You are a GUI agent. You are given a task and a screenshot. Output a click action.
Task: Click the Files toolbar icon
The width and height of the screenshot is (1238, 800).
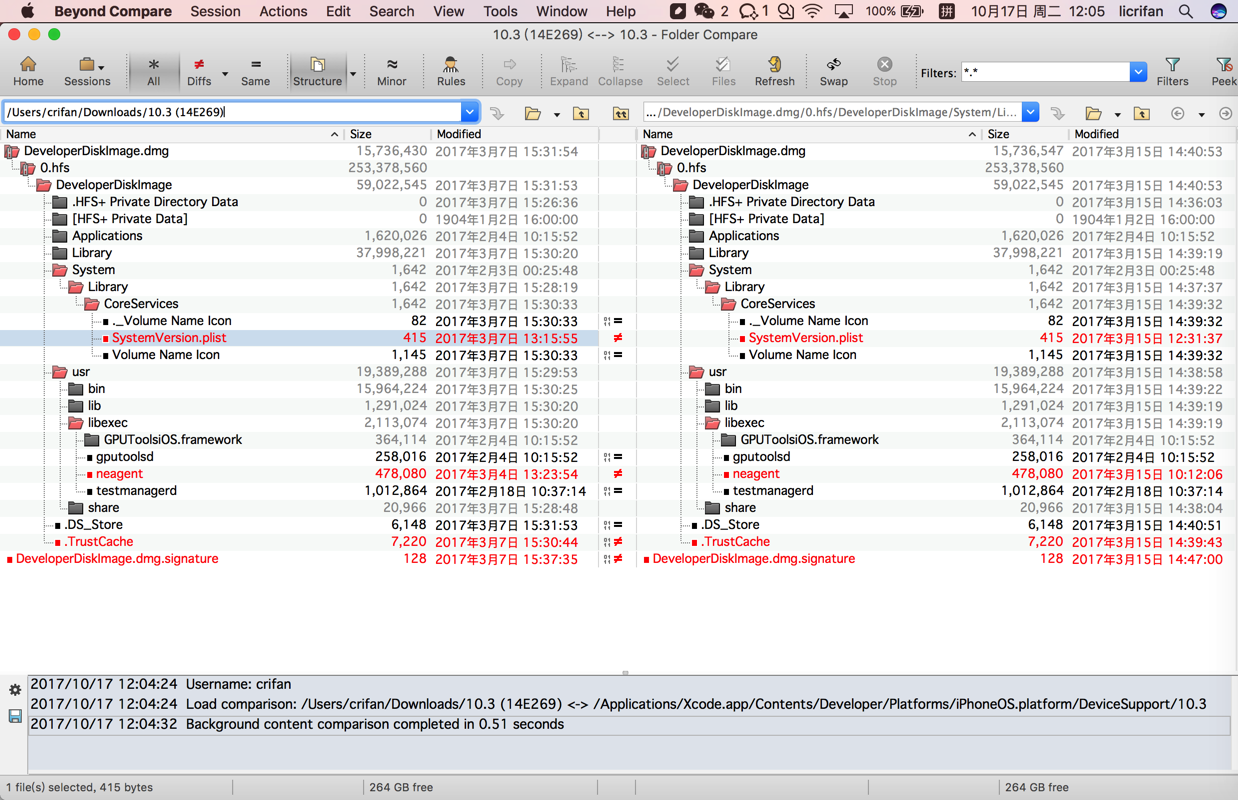pos(723,71)
